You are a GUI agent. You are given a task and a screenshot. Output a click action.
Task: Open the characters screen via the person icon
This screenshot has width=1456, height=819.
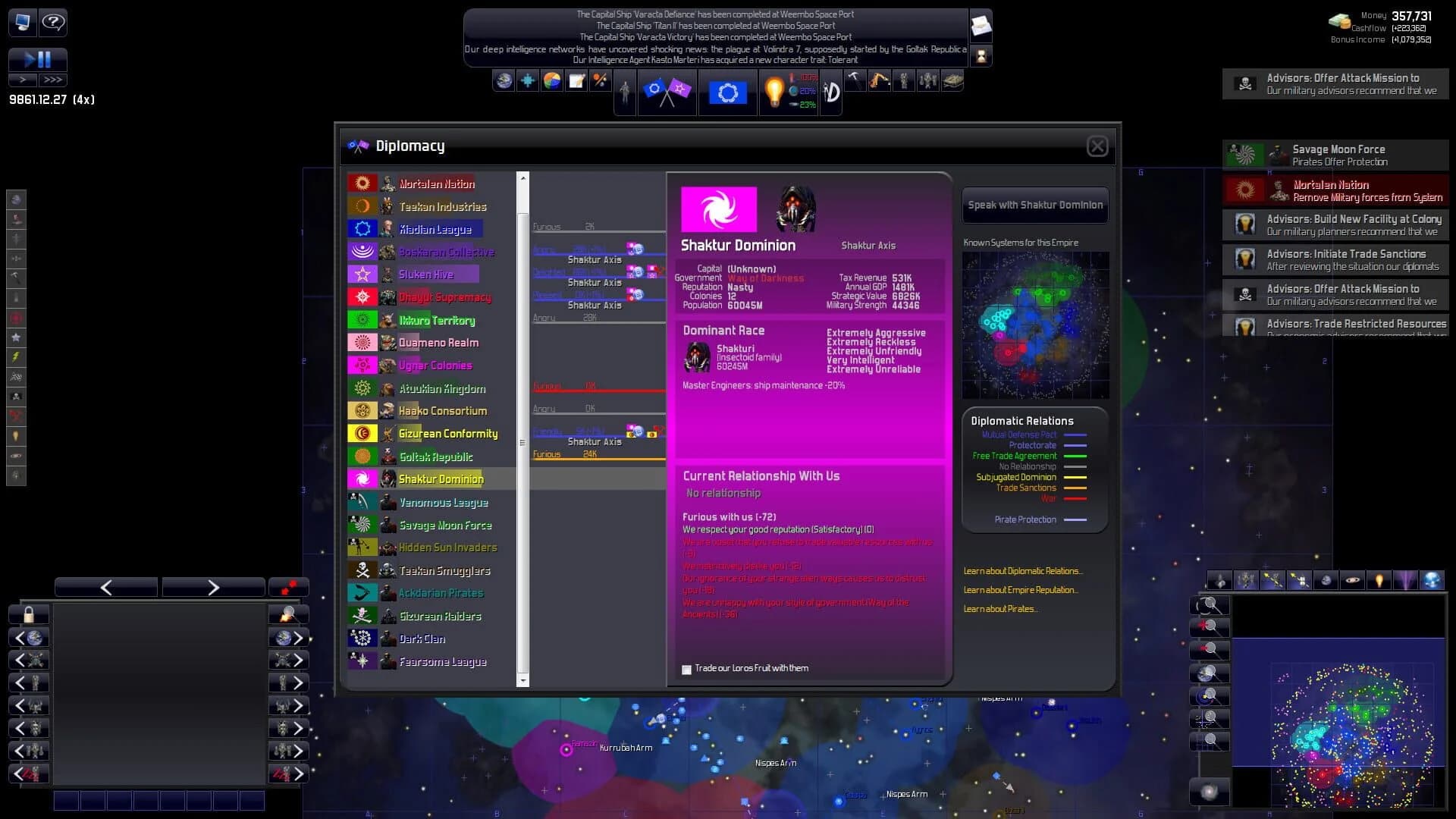coord(623,89)
